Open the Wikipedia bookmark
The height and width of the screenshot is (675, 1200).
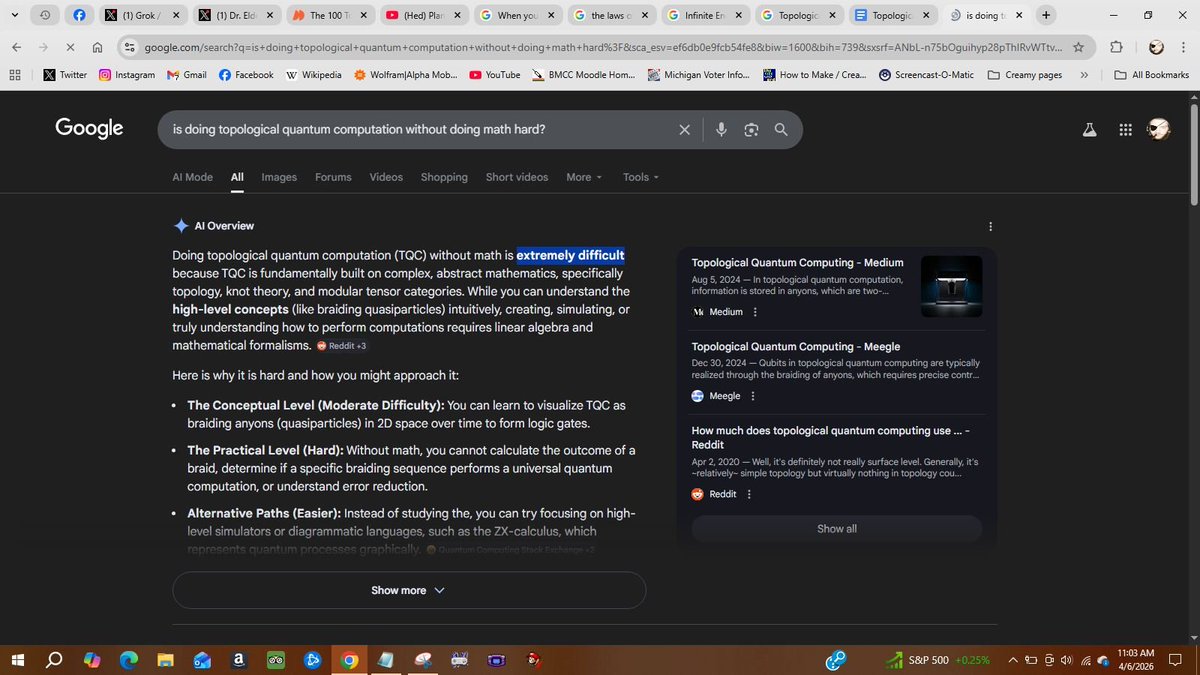coord(313,75)
